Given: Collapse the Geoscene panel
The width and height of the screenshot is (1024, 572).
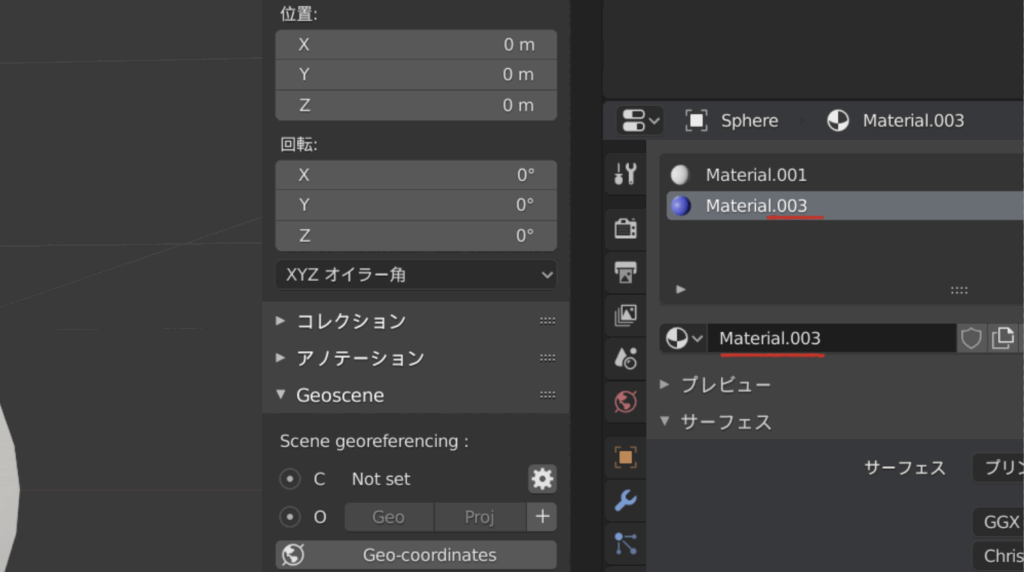Looking at the screenshot, I should [x=340, y=395].
